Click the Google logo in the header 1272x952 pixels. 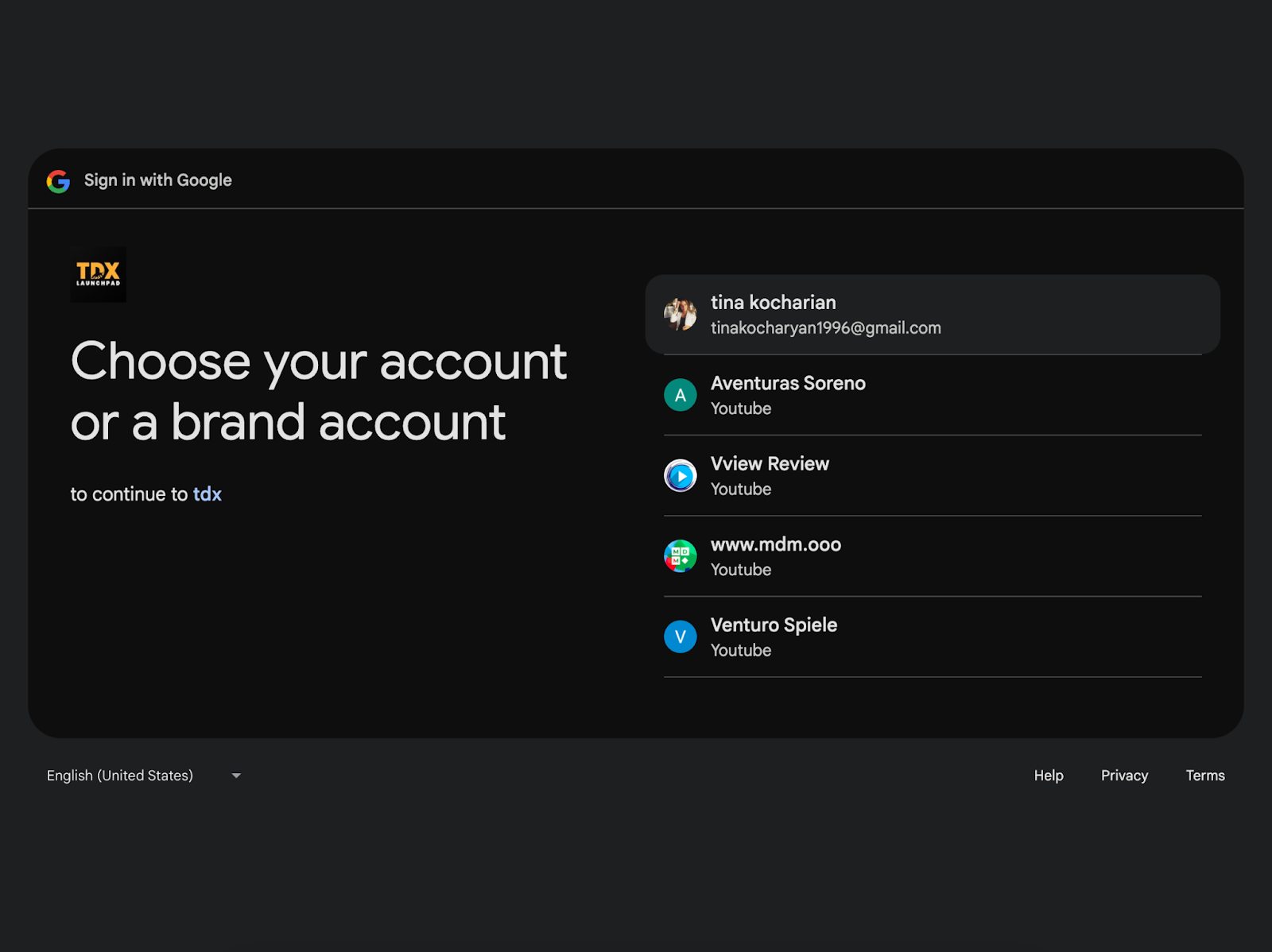[58, 181]
